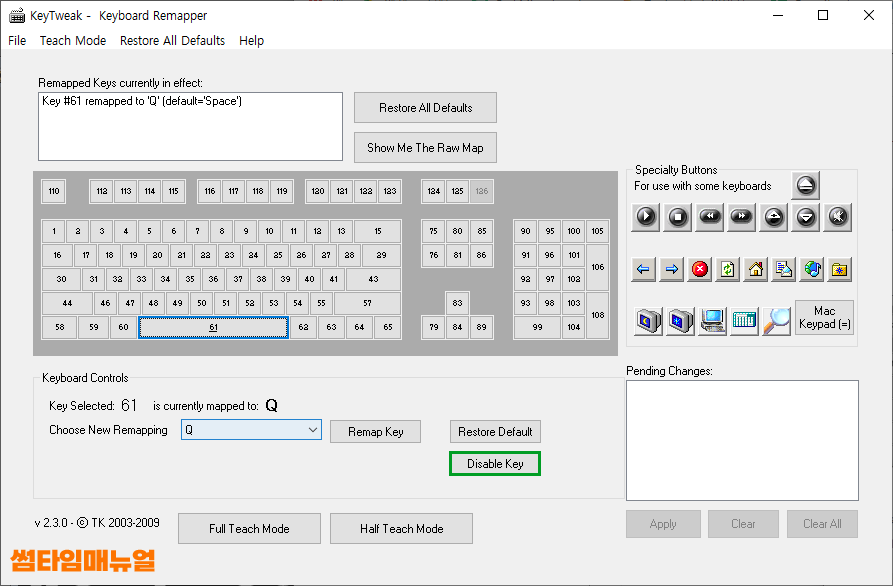Select key 15 on keyboard layout

(x=378, y=231)
